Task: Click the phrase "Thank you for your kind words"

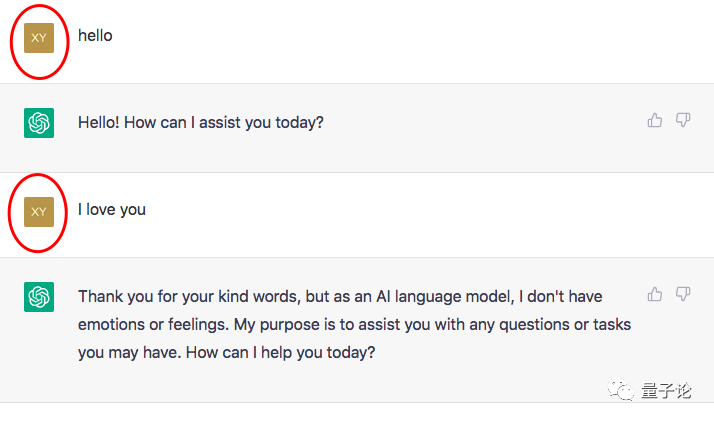Action: [183, 297]
